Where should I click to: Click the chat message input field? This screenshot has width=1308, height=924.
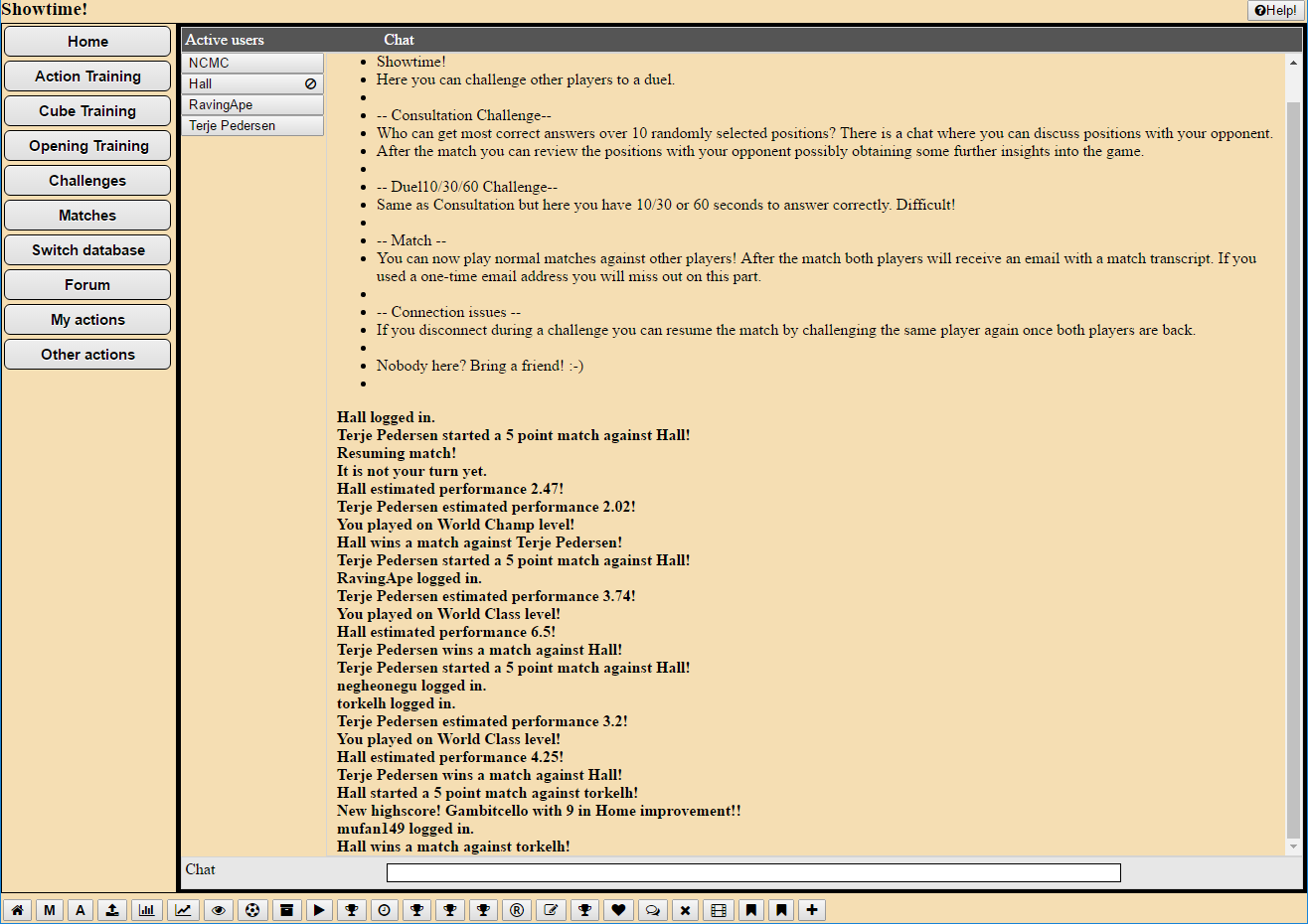point(753,872)
